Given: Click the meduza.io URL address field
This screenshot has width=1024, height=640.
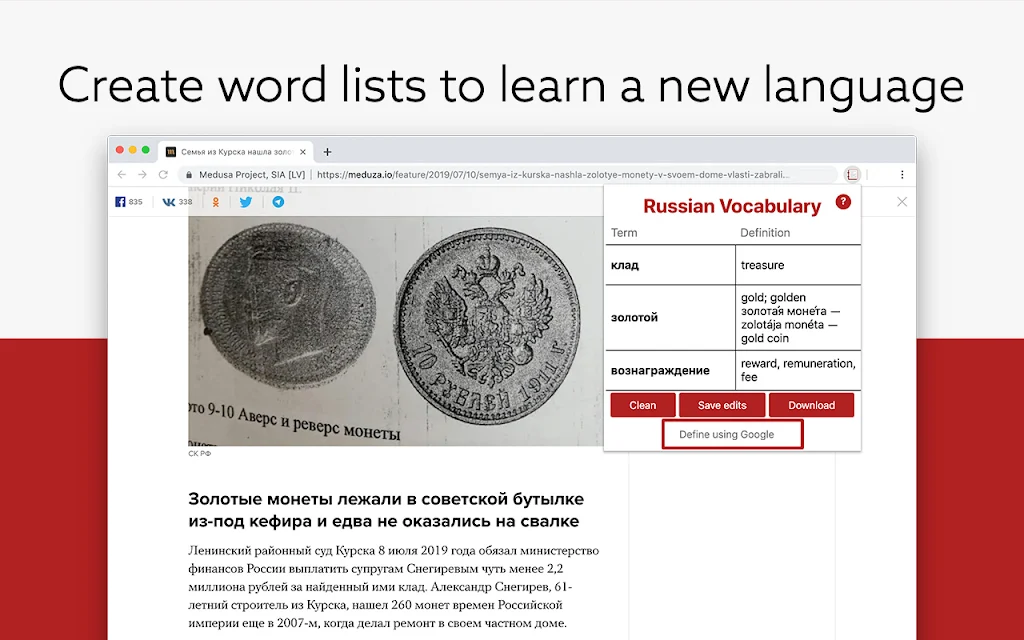Looking at the screenshot, I should (x=552, y=174).
